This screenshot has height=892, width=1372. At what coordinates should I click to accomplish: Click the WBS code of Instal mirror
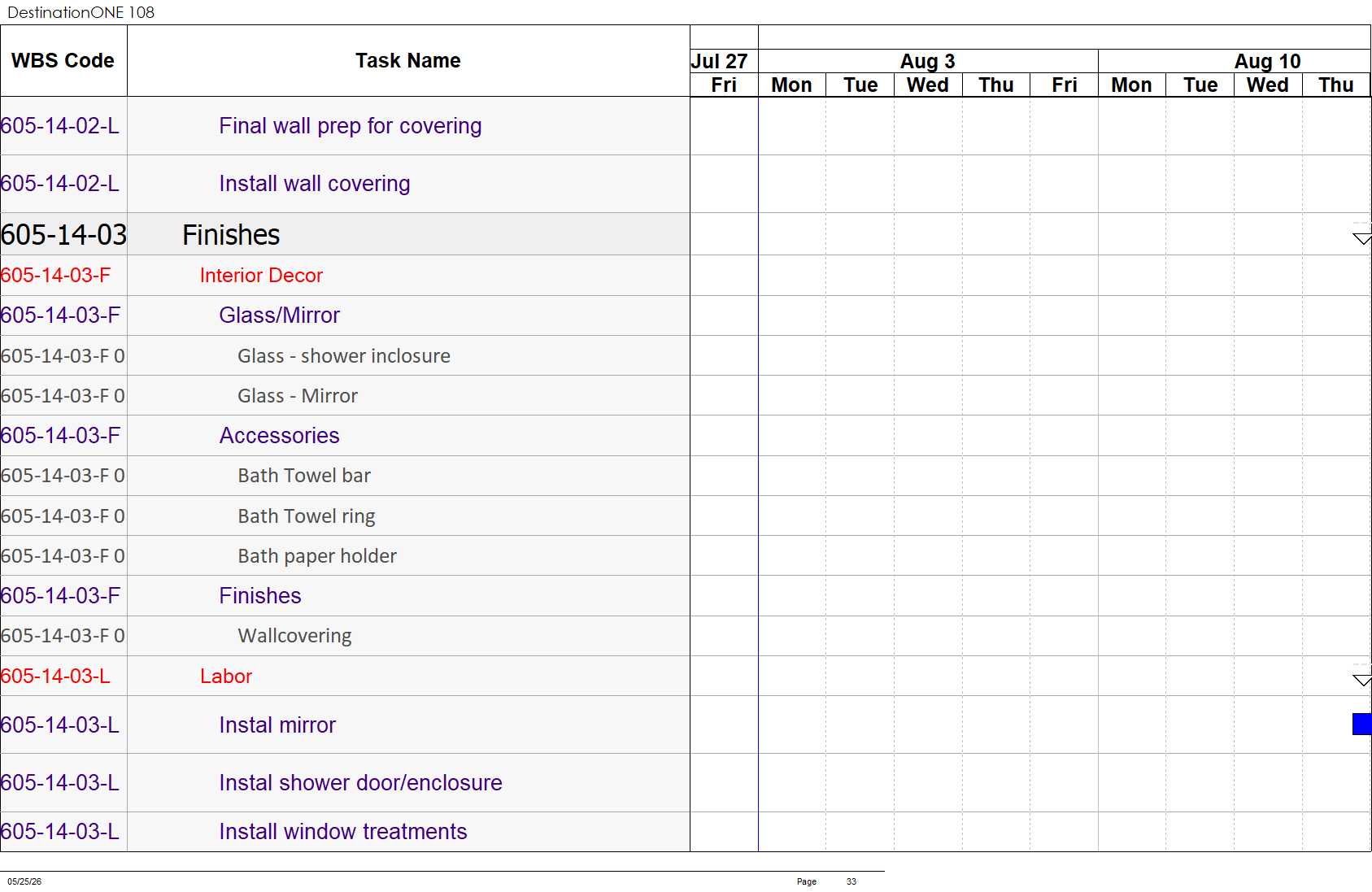[x=60, y=725]
